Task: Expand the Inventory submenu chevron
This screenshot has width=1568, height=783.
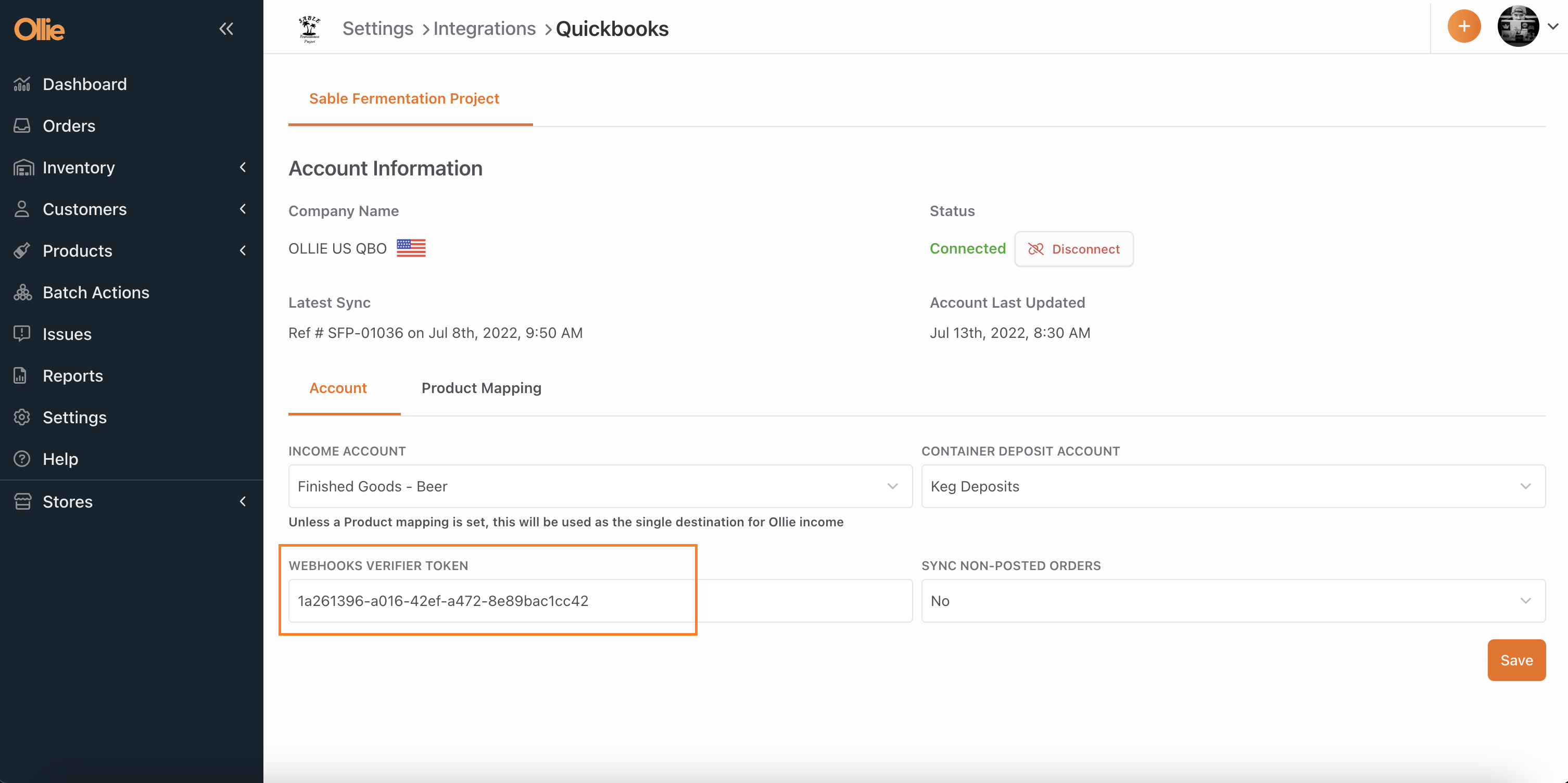Action: (x=243, y=168)
